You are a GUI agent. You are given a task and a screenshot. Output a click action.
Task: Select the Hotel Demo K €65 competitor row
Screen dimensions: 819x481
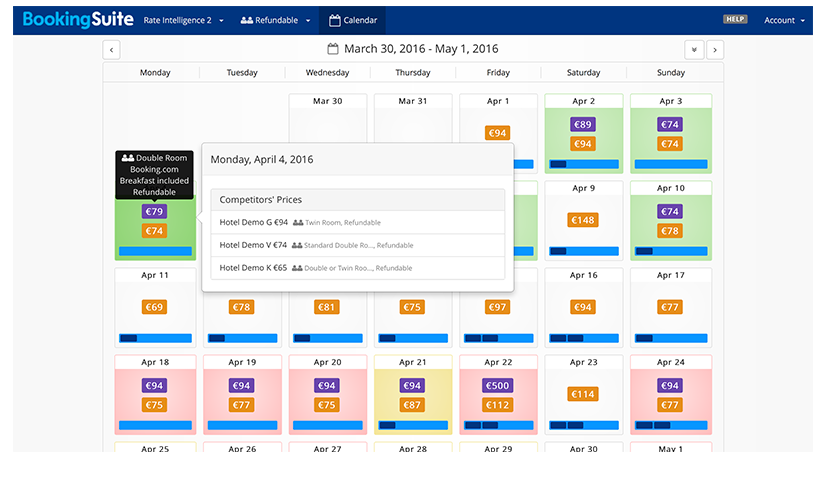coord(357,268)
